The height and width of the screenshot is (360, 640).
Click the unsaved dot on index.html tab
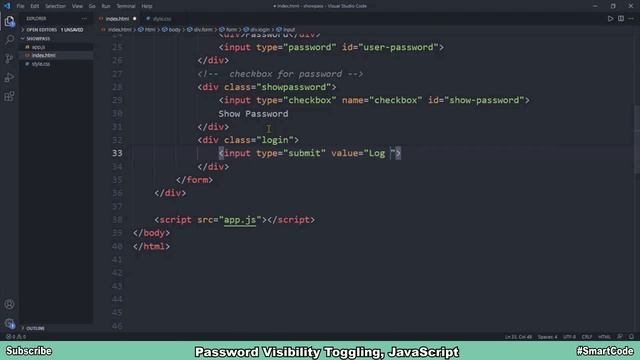click(134, 19)
